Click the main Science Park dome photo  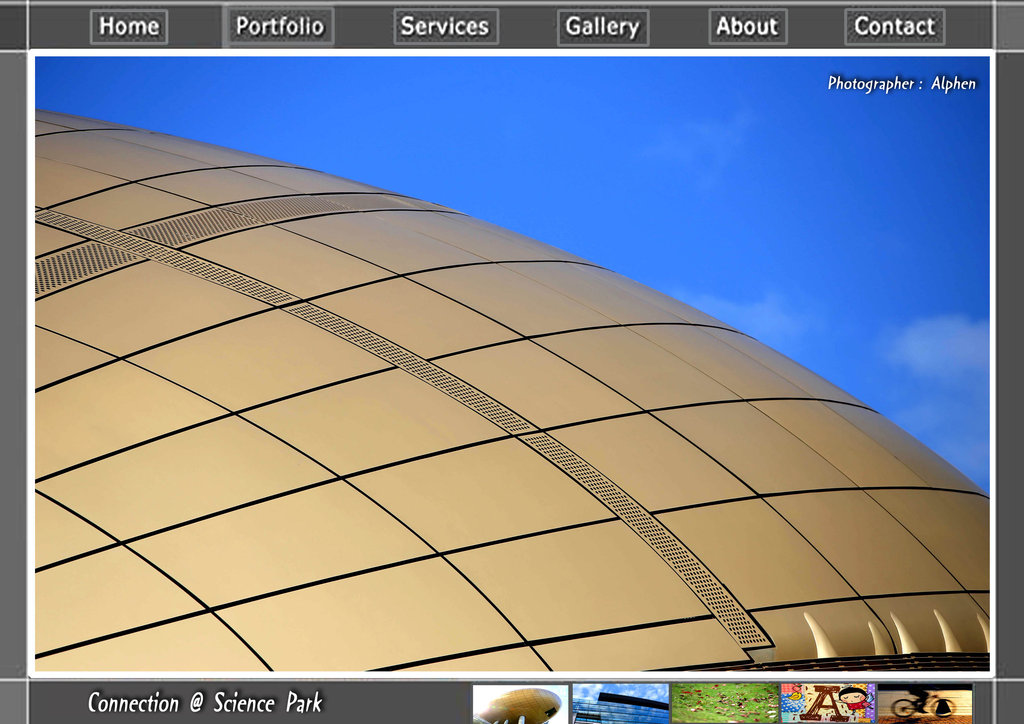click(x=512, y=364)
